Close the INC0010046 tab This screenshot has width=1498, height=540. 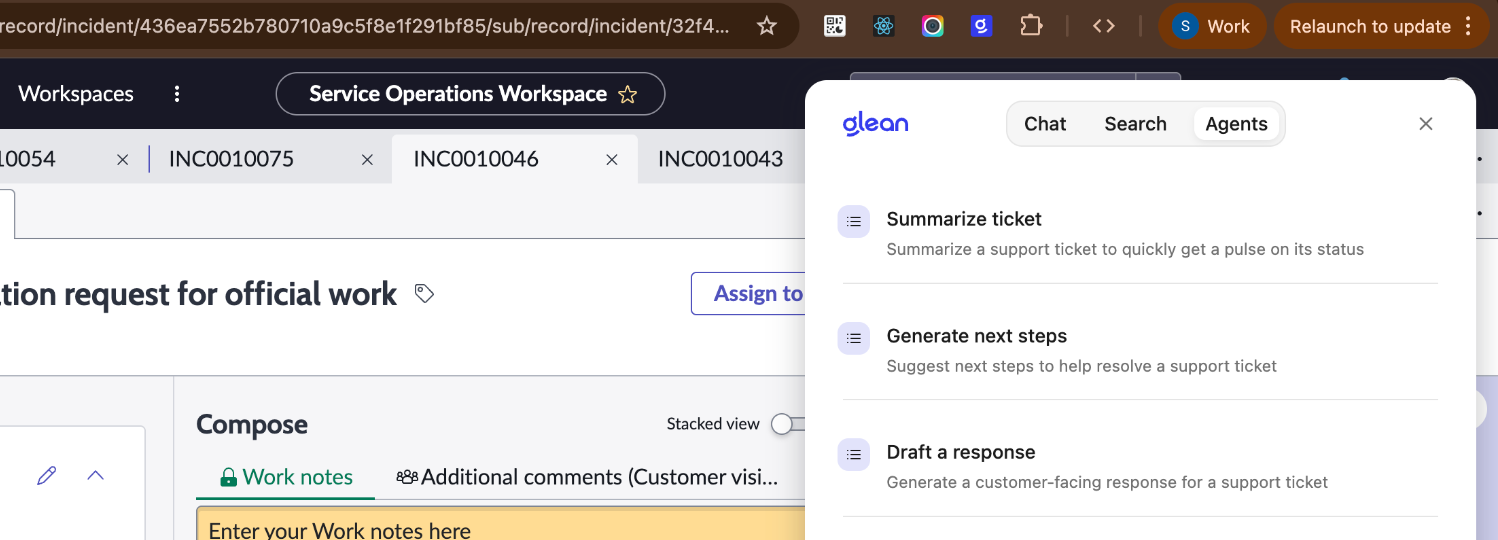point(612,160)
